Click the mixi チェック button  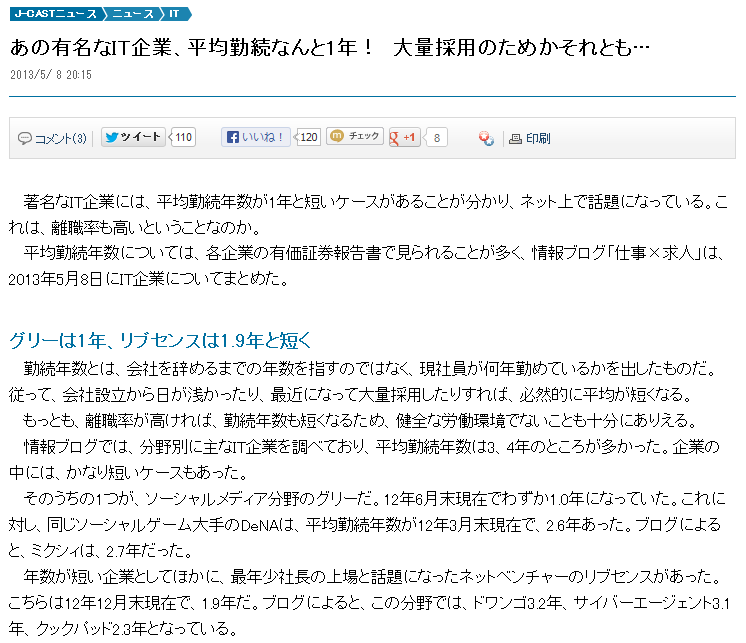[355, 136]
